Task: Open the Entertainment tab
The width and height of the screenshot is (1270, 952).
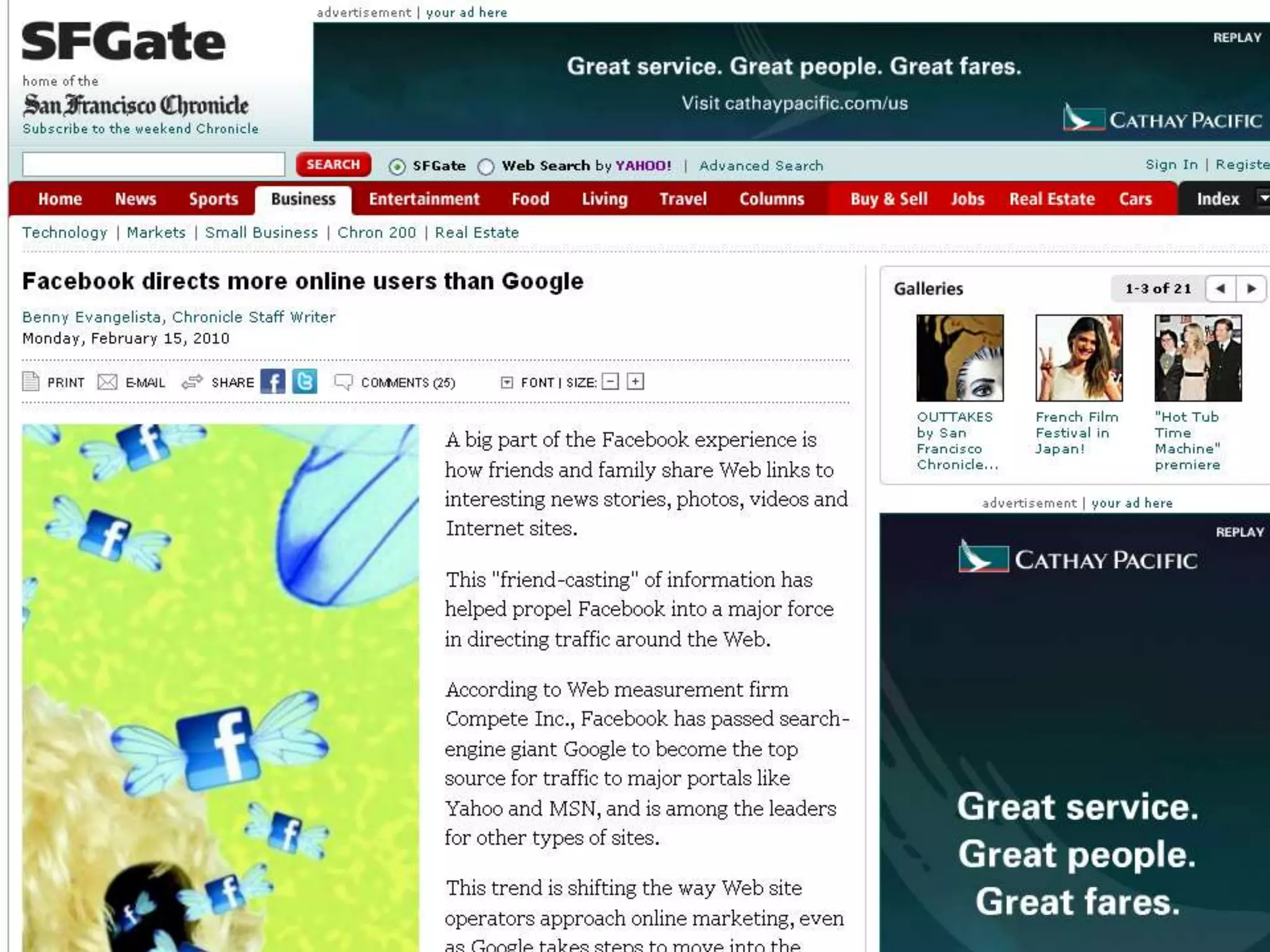Action: (424, 199)
